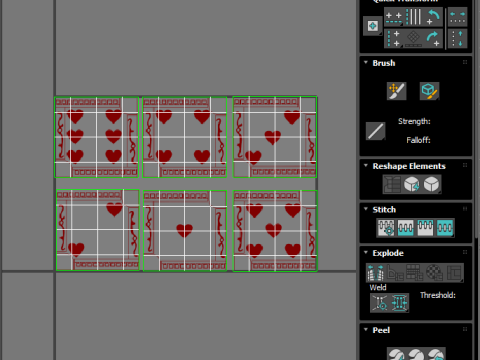This screenshot has width=480, height=360.
Task: Click Weld Selected Subobject icon
Action: point(399,303)
